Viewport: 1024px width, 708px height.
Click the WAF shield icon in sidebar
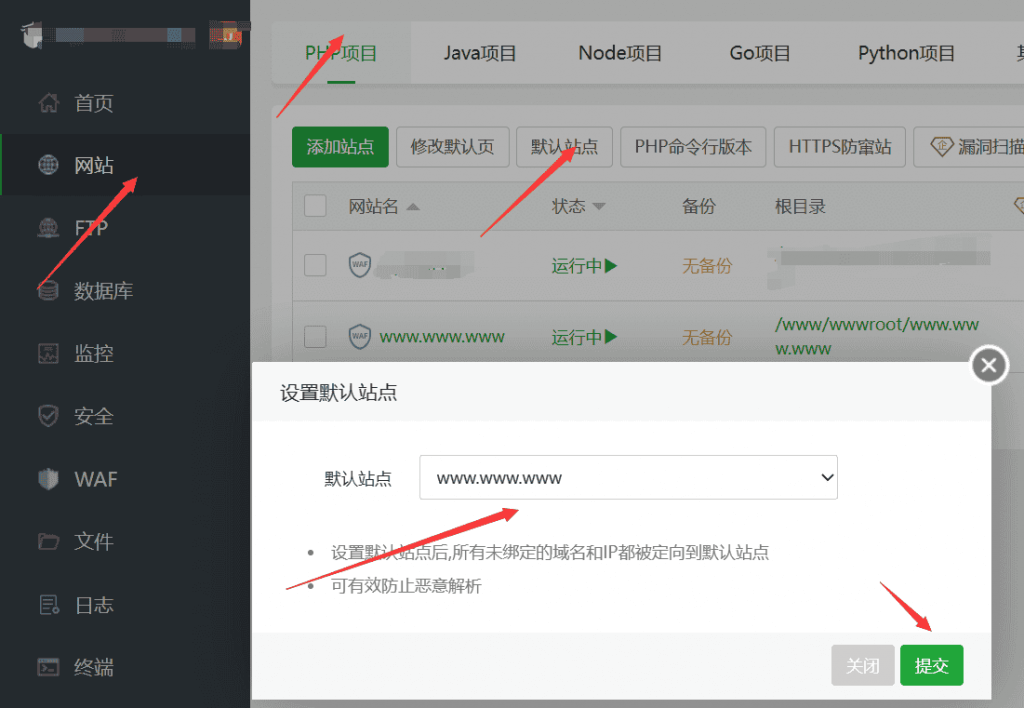coord(48,479)
